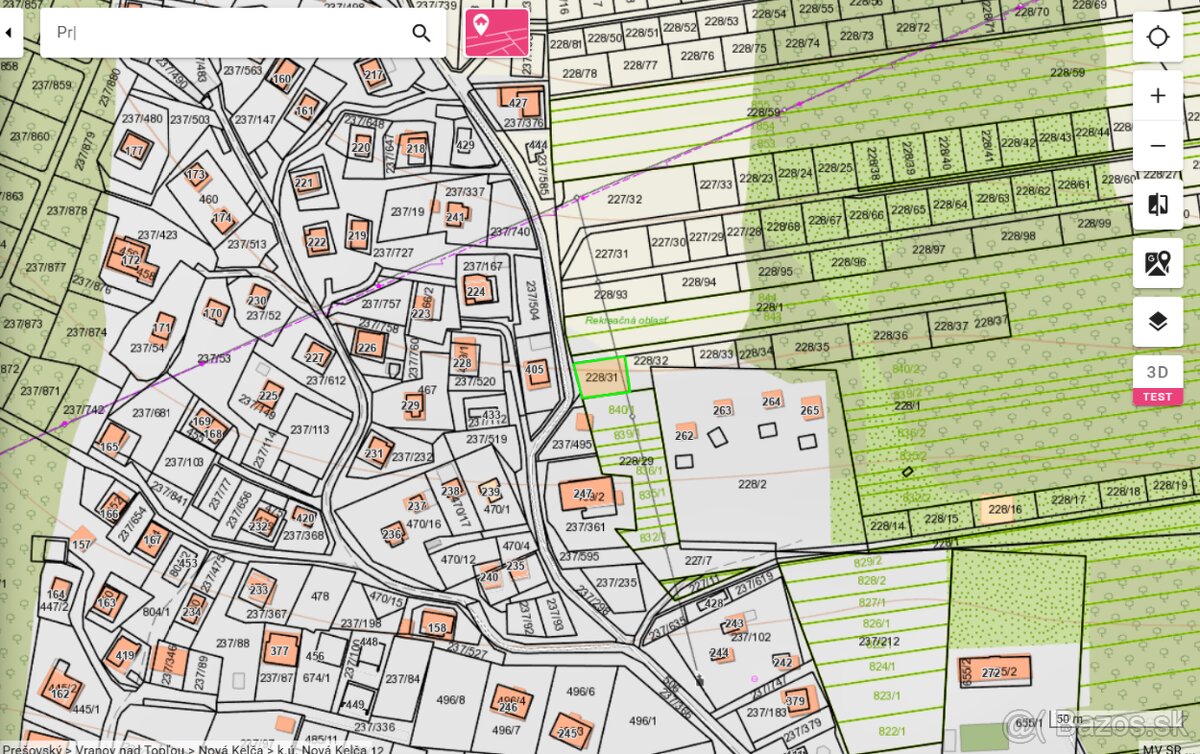The width and height of the screenshot is (1200, 754).
Task: Click parcel 228/2 on the map
Action: [x=752, y=484]
